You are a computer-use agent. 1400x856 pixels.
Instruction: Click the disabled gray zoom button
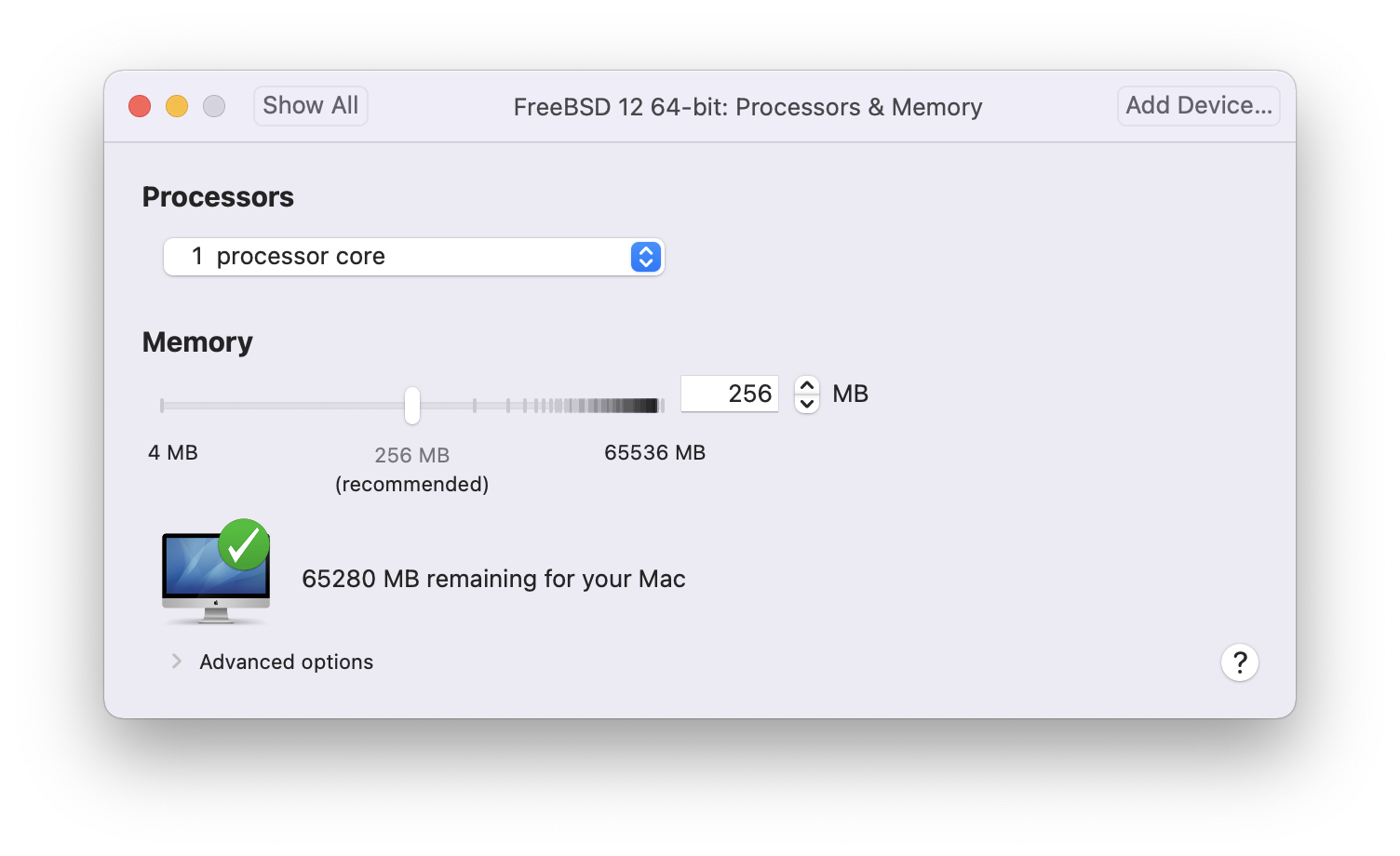coord(214,106)
